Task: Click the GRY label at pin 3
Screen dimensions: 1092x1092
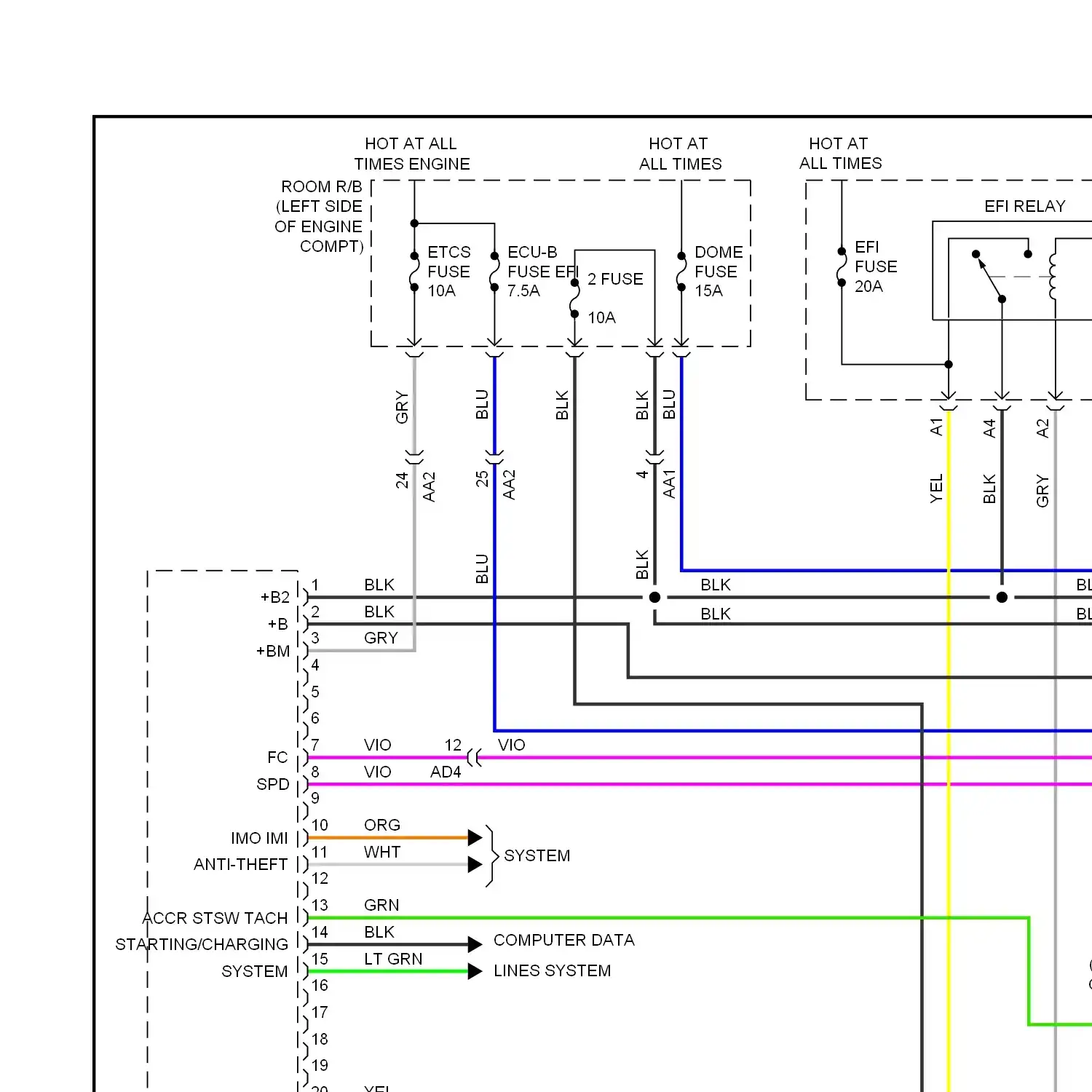Action: pos(381,638)
